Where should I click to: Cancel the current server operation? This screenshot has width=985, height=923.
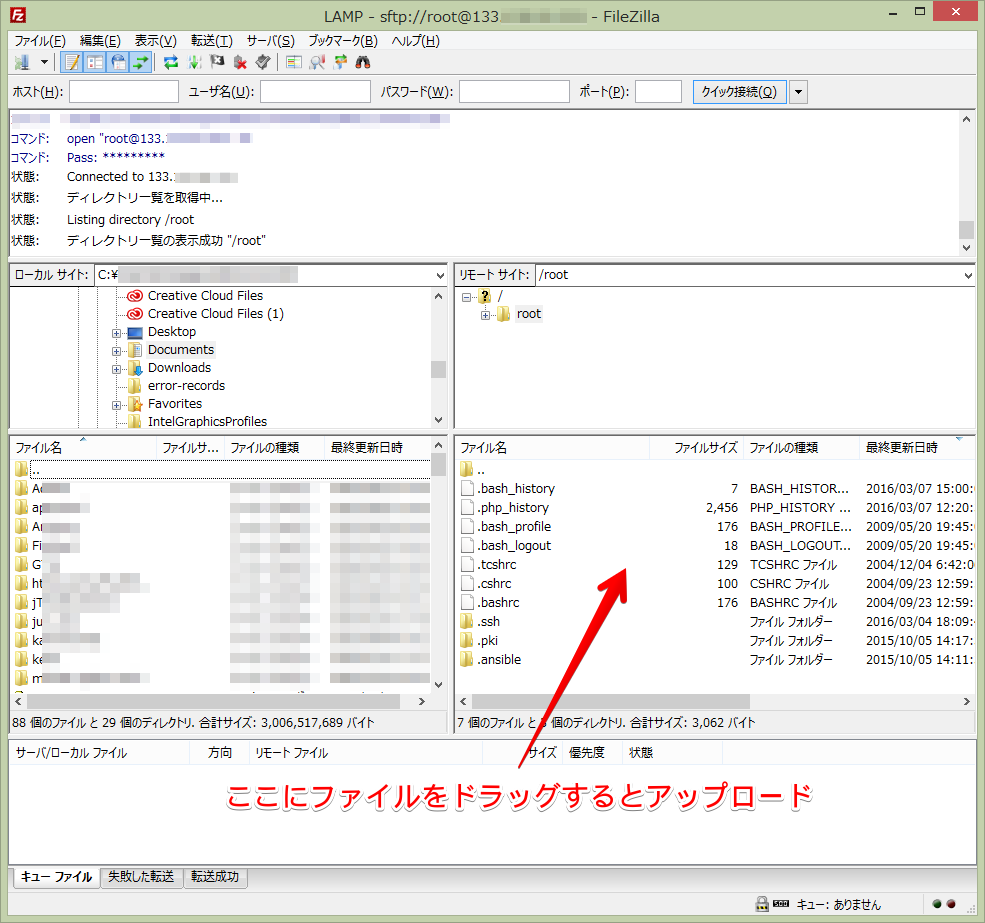(x=216, y=61)
